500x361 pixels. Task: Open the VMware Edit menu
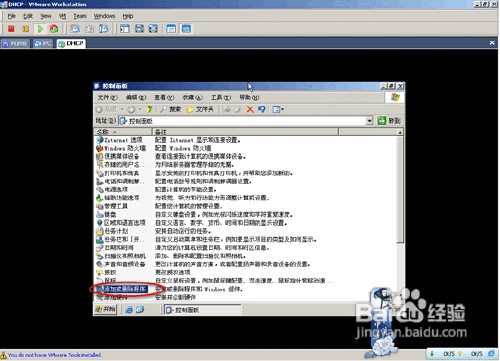coord(28,16)
